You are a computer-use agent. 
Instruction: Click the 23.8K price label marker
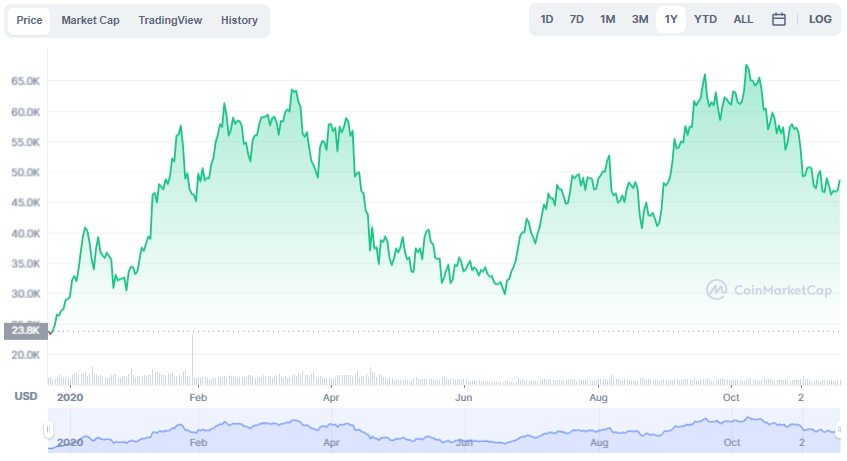(25, 330)
